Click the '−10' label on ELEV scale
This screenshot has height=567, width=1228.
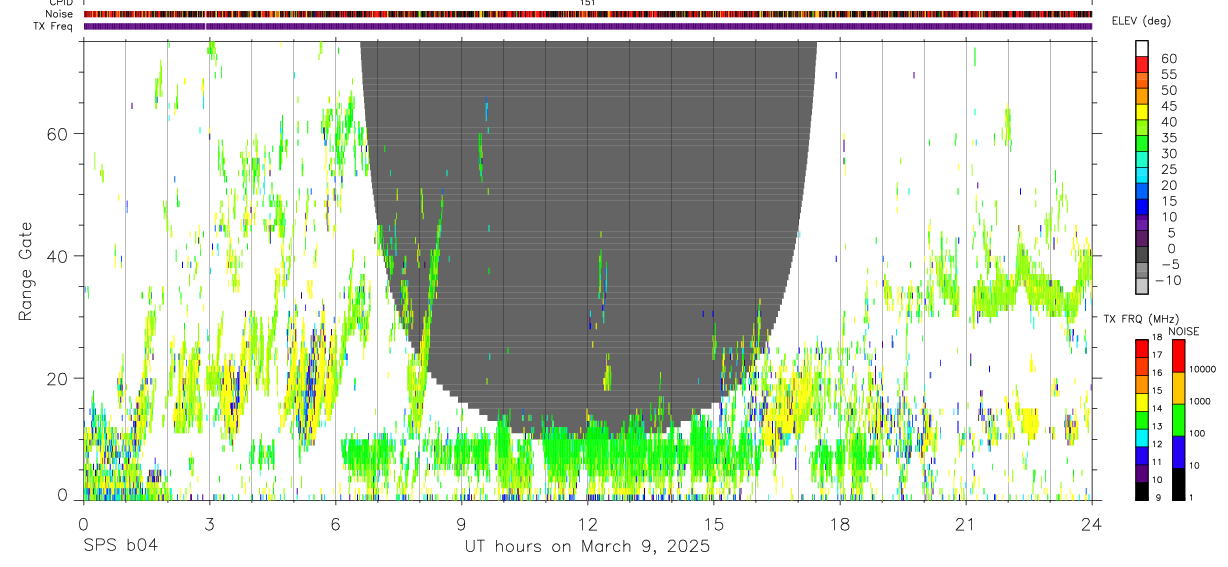(x=1167, y=280)
